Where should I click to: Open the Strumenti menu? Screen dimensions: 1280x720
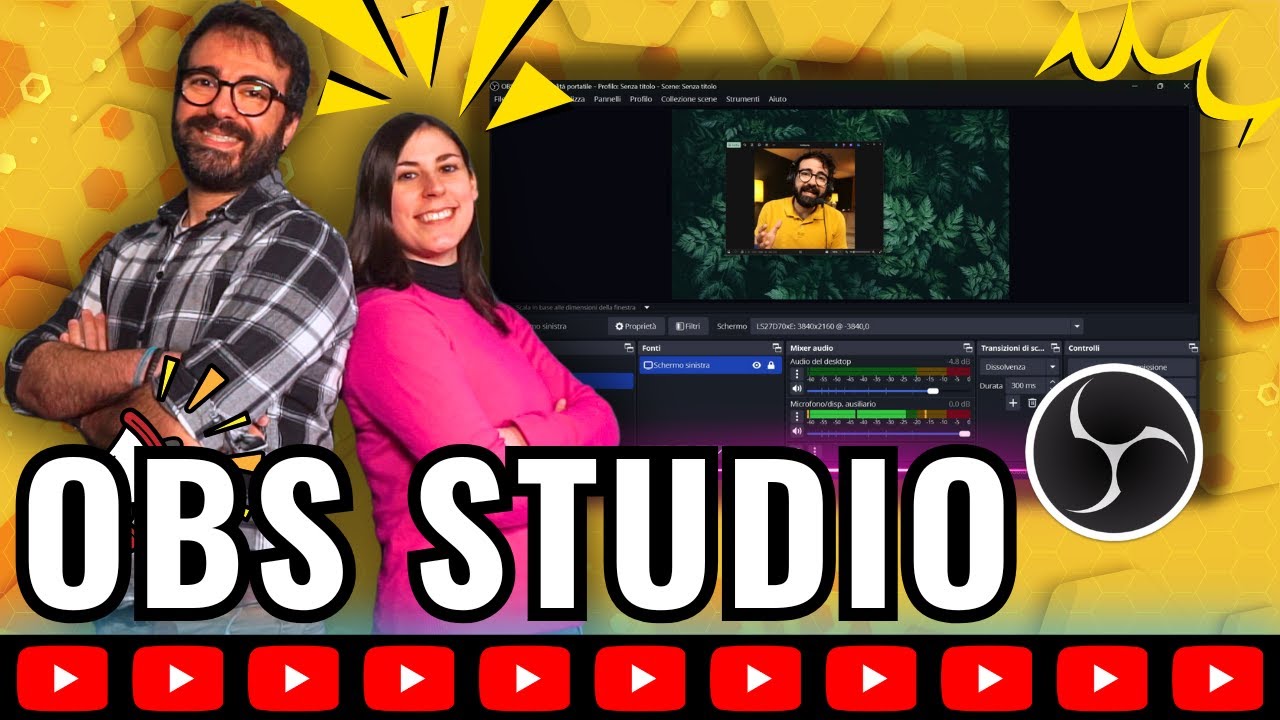[743, 99]
